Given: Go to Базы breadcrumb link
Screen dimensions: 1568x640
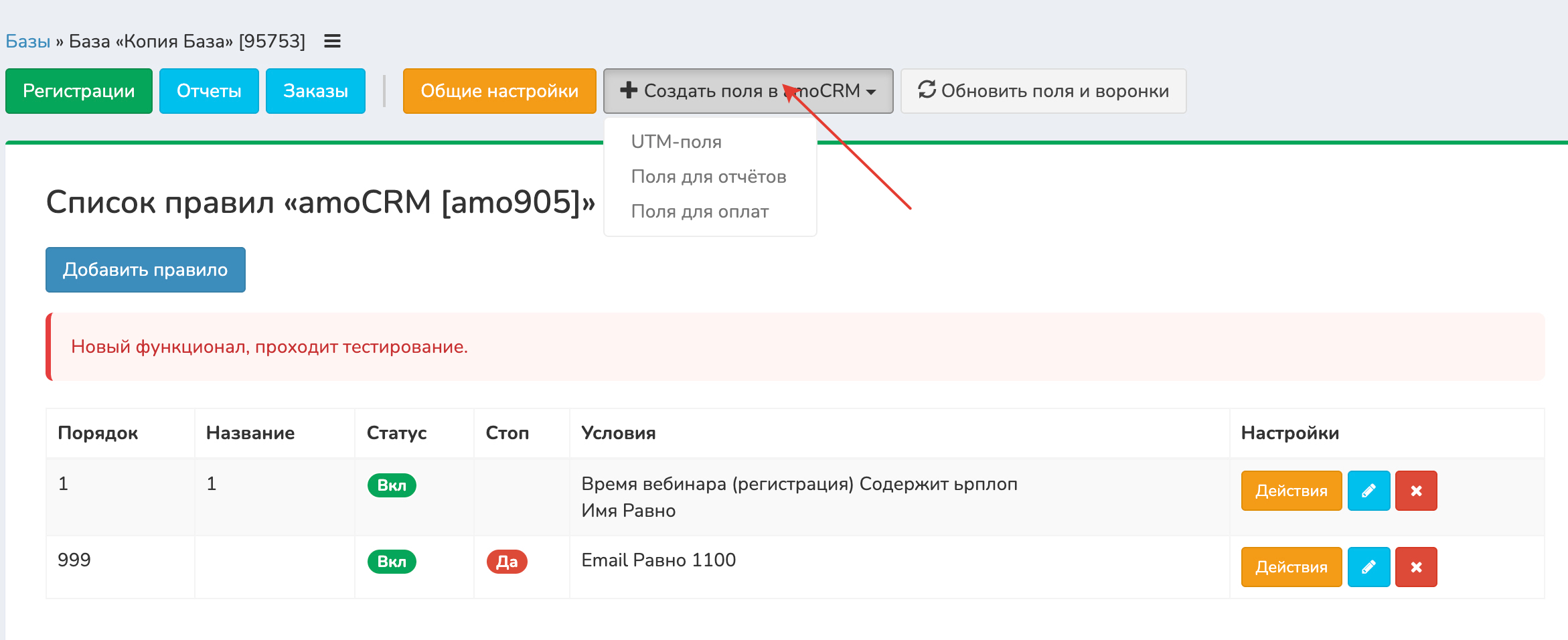Looking at the screenshot, I should 28,42.
